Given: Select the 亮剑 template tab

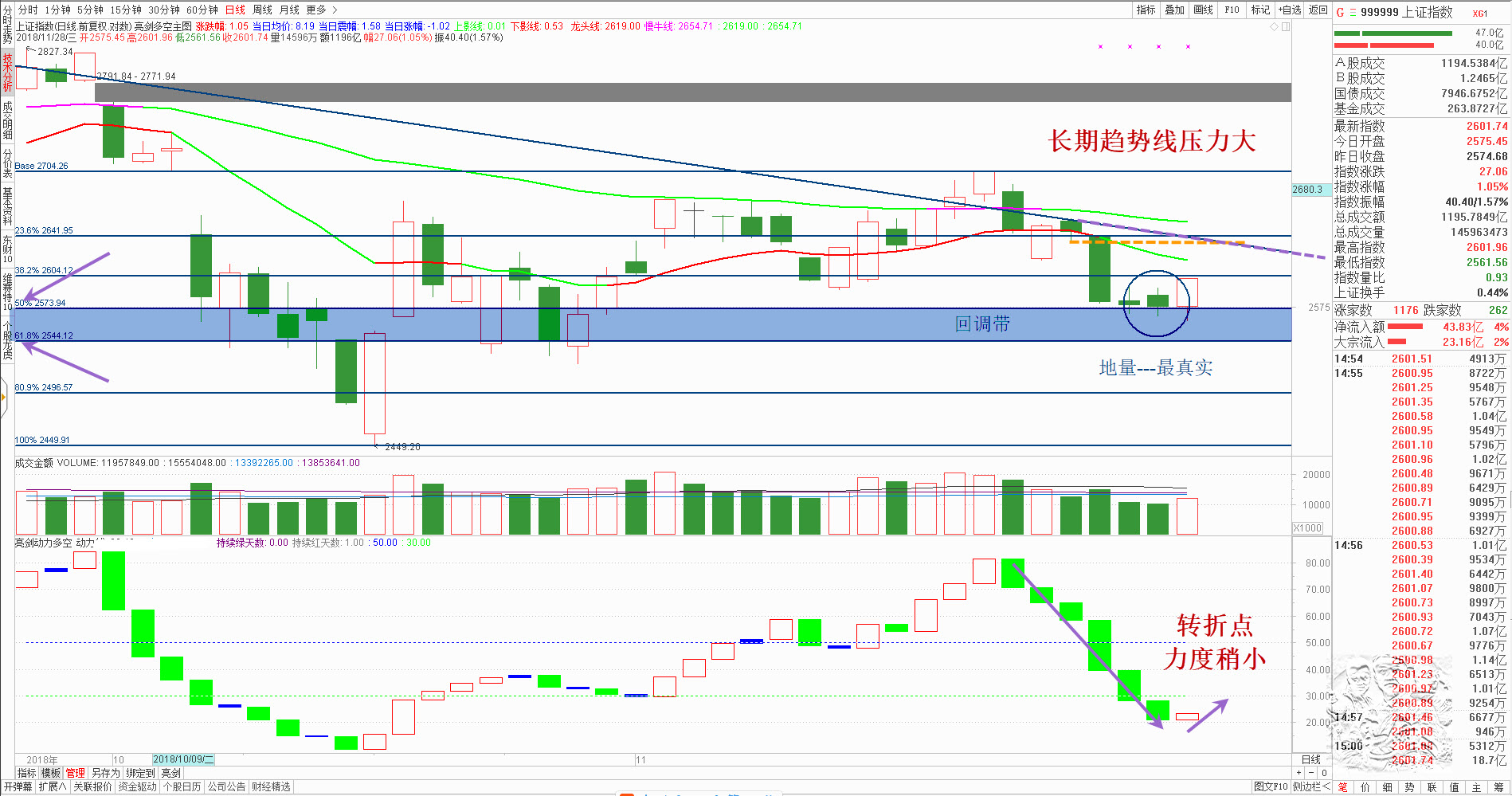Looking at the screenshot, I should (x=170, y=773).
